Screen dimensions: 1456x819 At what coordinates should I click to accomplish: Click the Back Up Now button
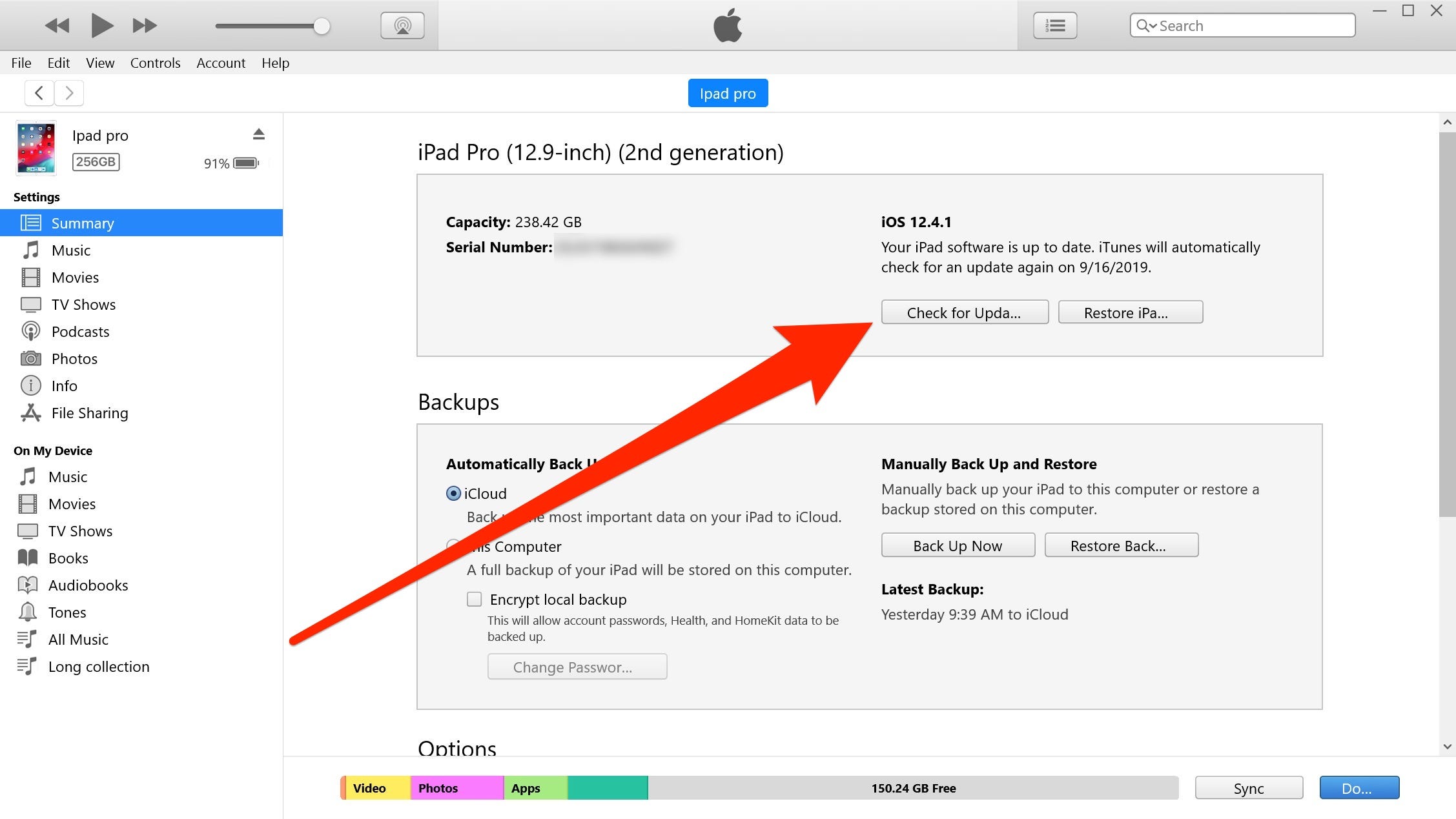958,545
